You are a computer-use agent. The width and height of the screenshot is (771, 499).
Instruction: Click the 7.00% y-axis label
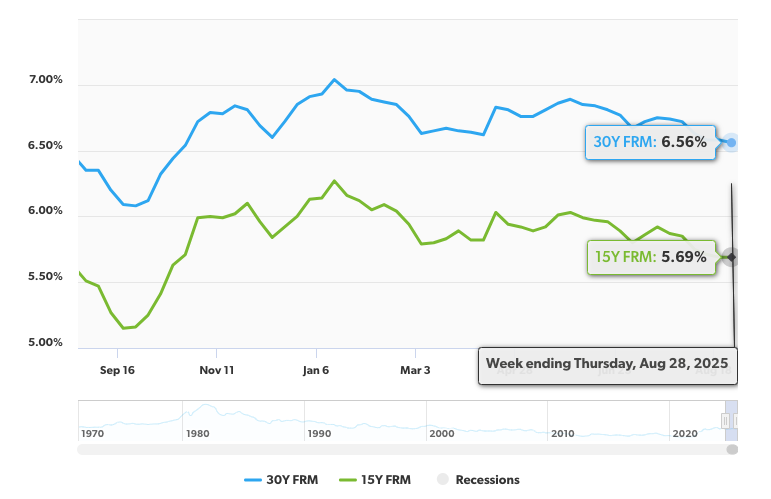[46, 80]
